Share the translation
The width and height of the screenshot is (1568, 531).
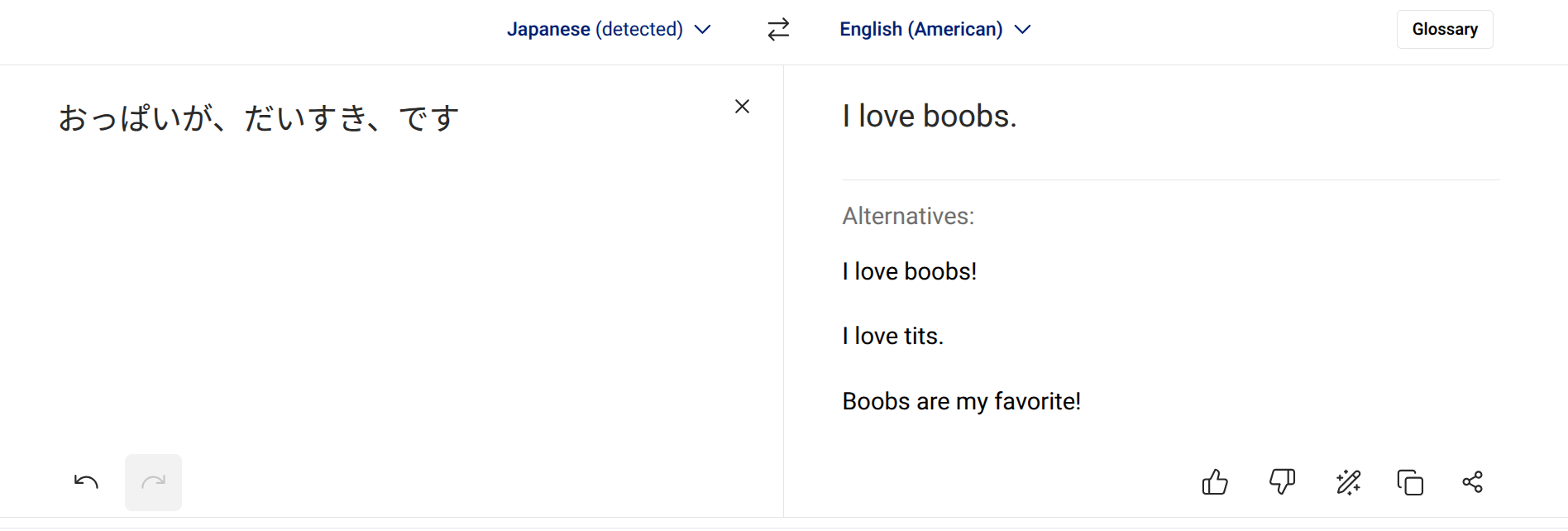point(1472,482)
